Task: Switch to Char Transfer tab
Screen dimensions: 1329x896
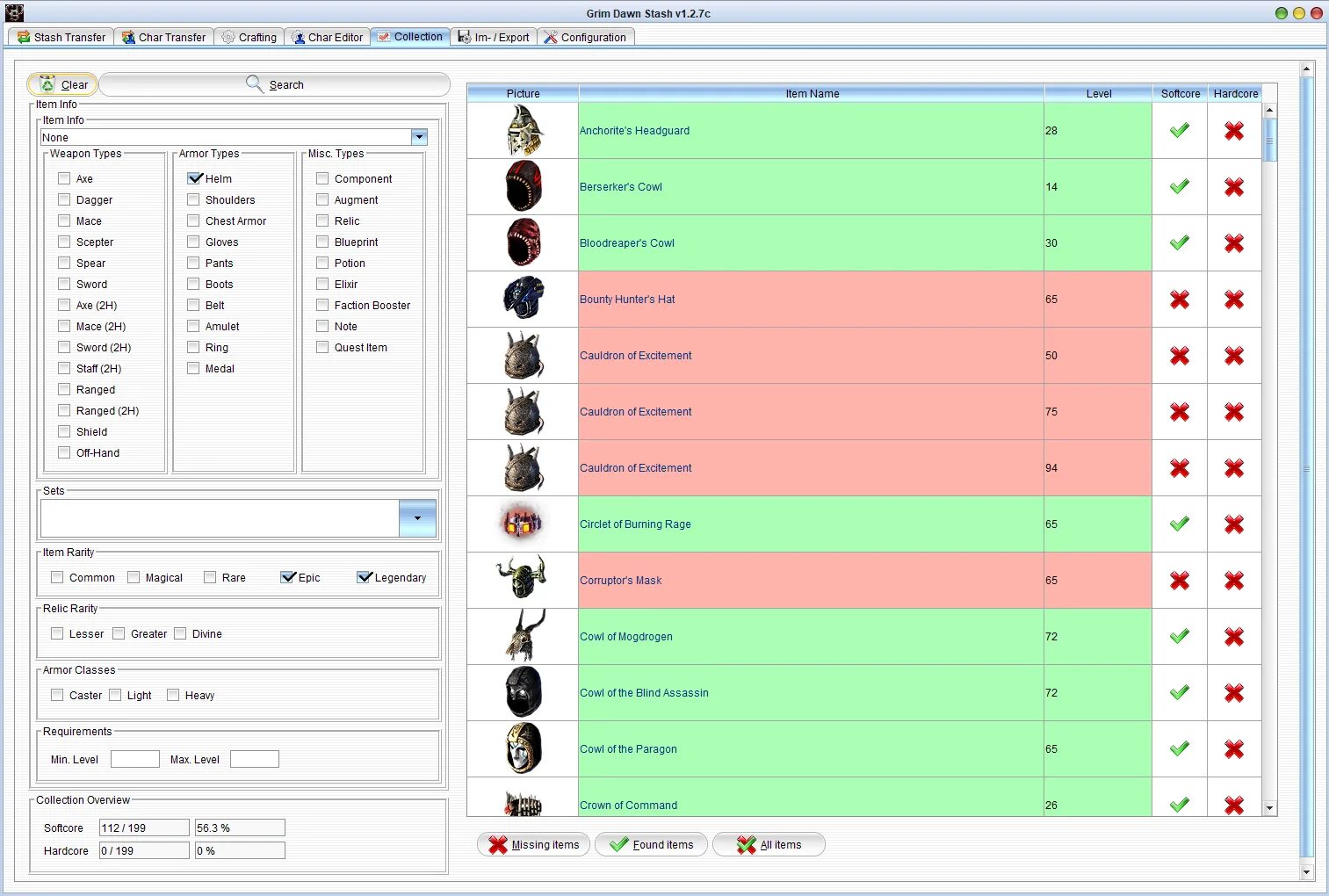Action: point(163,37)
